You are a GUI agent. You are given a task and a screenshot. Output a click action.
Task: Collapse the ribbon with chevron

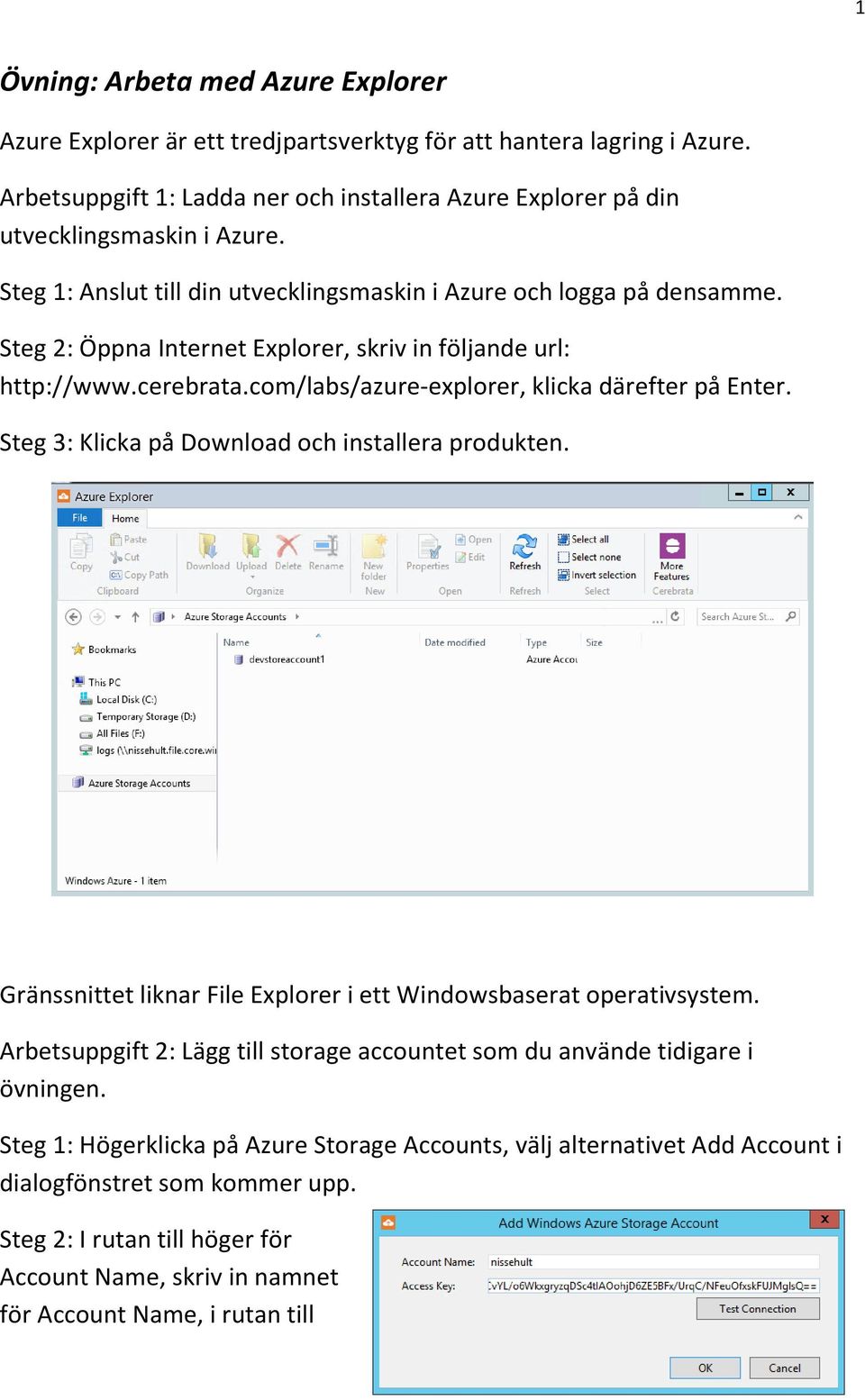pyautogui.click(x=797, y=517)
